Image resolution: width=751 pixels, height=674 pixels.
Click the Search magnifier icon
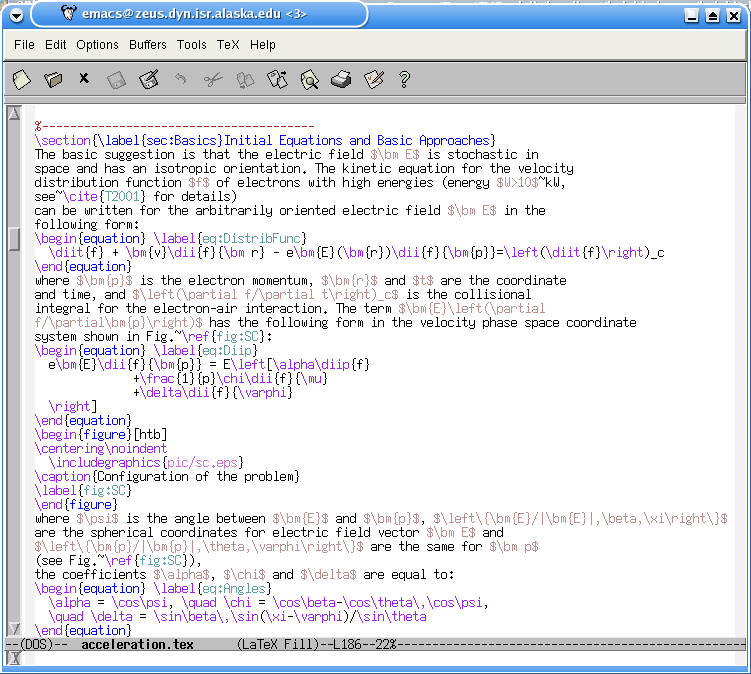point(309,78)
